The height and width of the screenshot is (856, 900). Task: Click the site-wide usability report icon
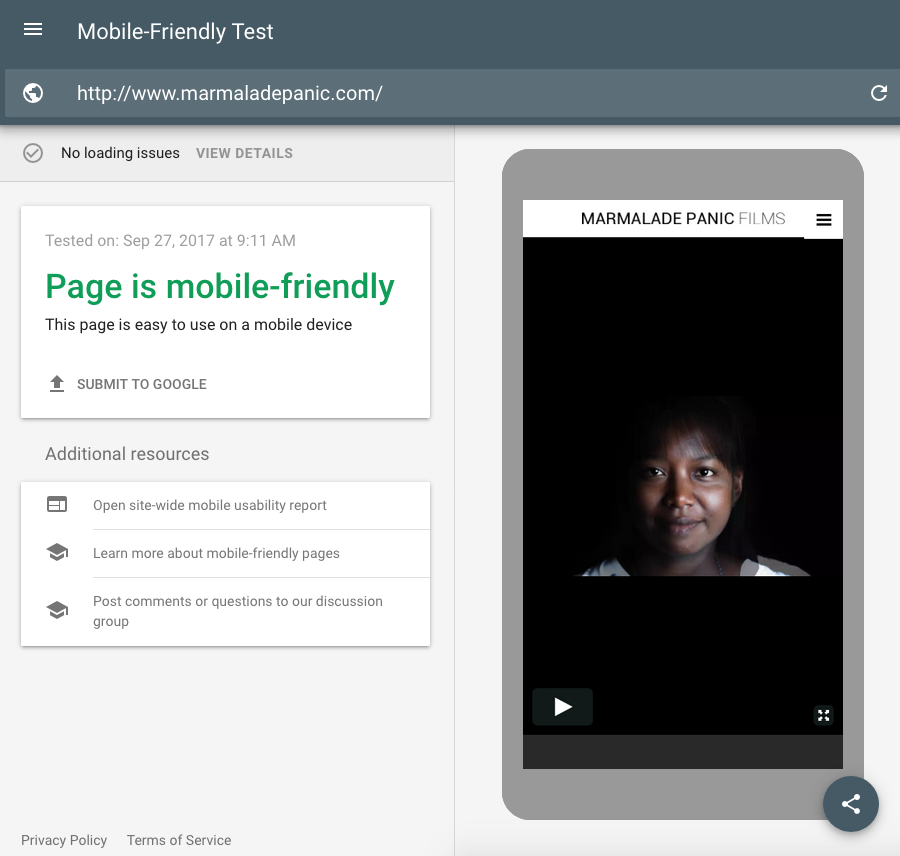[x=57, y=505]
